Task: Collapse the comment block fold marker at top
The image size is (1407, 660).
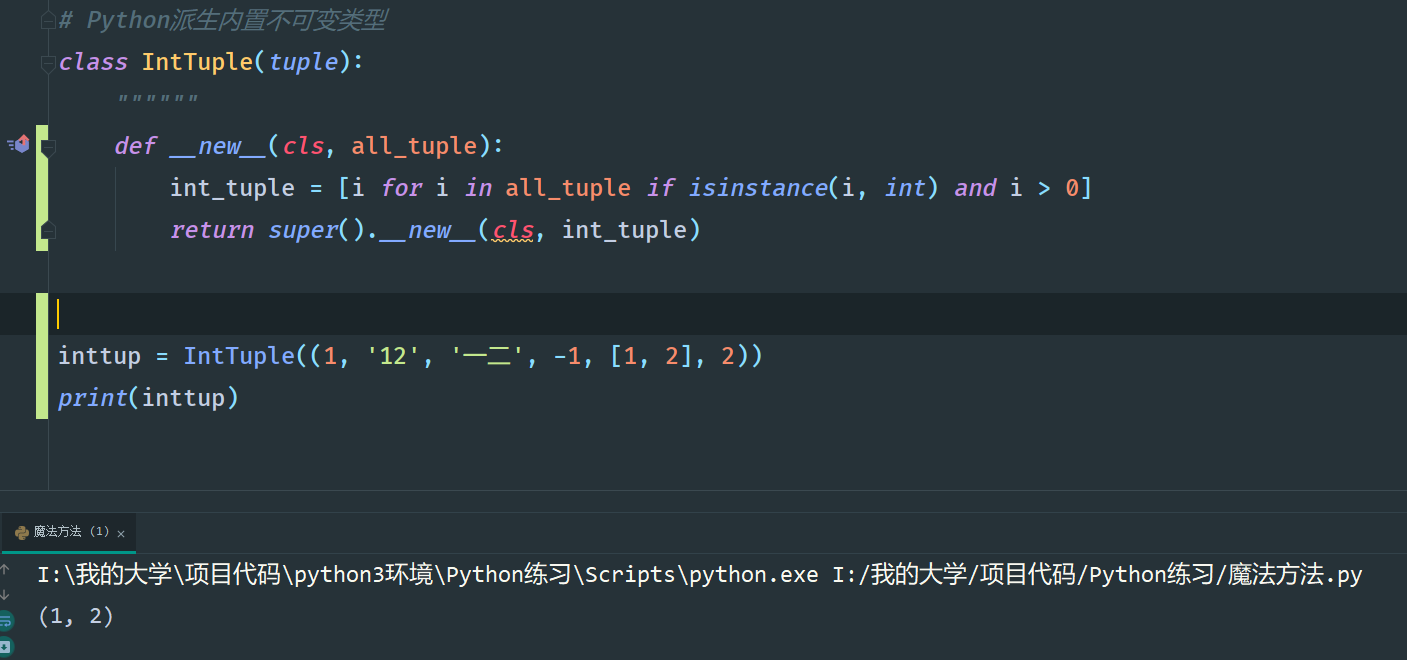Action: point(48,20)
